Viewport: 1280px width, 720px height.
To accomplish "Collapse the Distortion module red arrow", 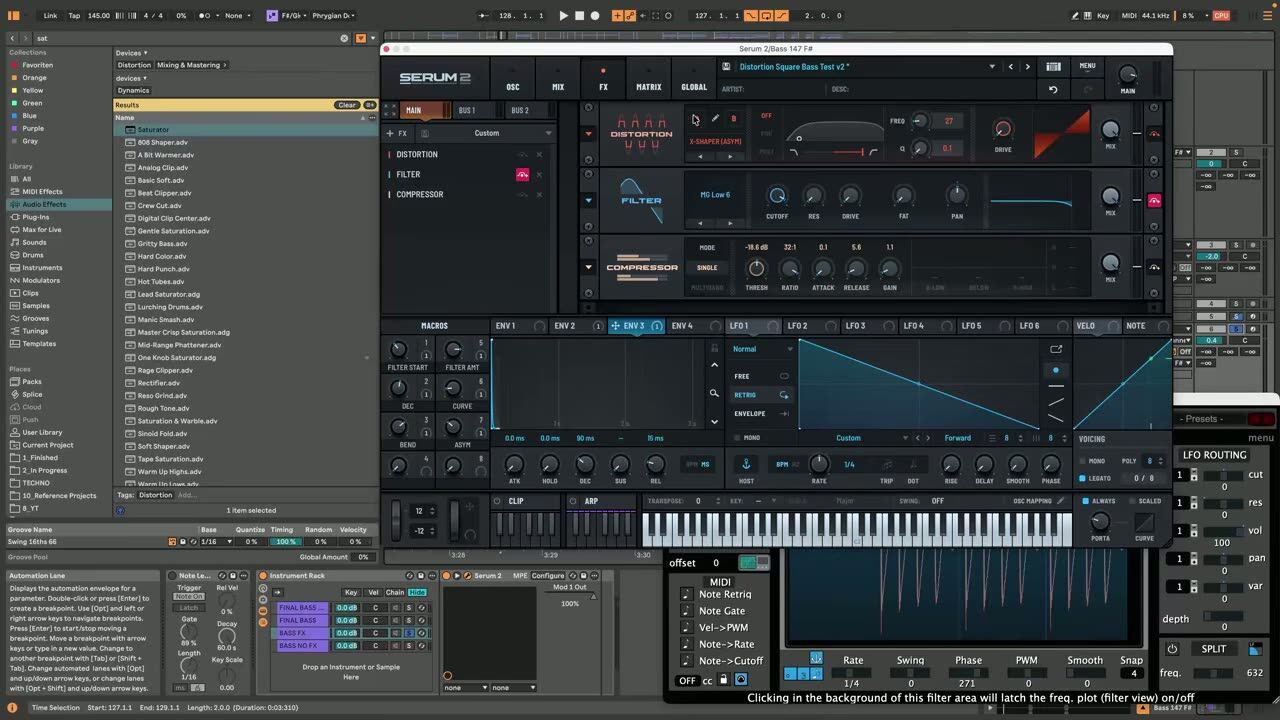I will pos(589,133).
